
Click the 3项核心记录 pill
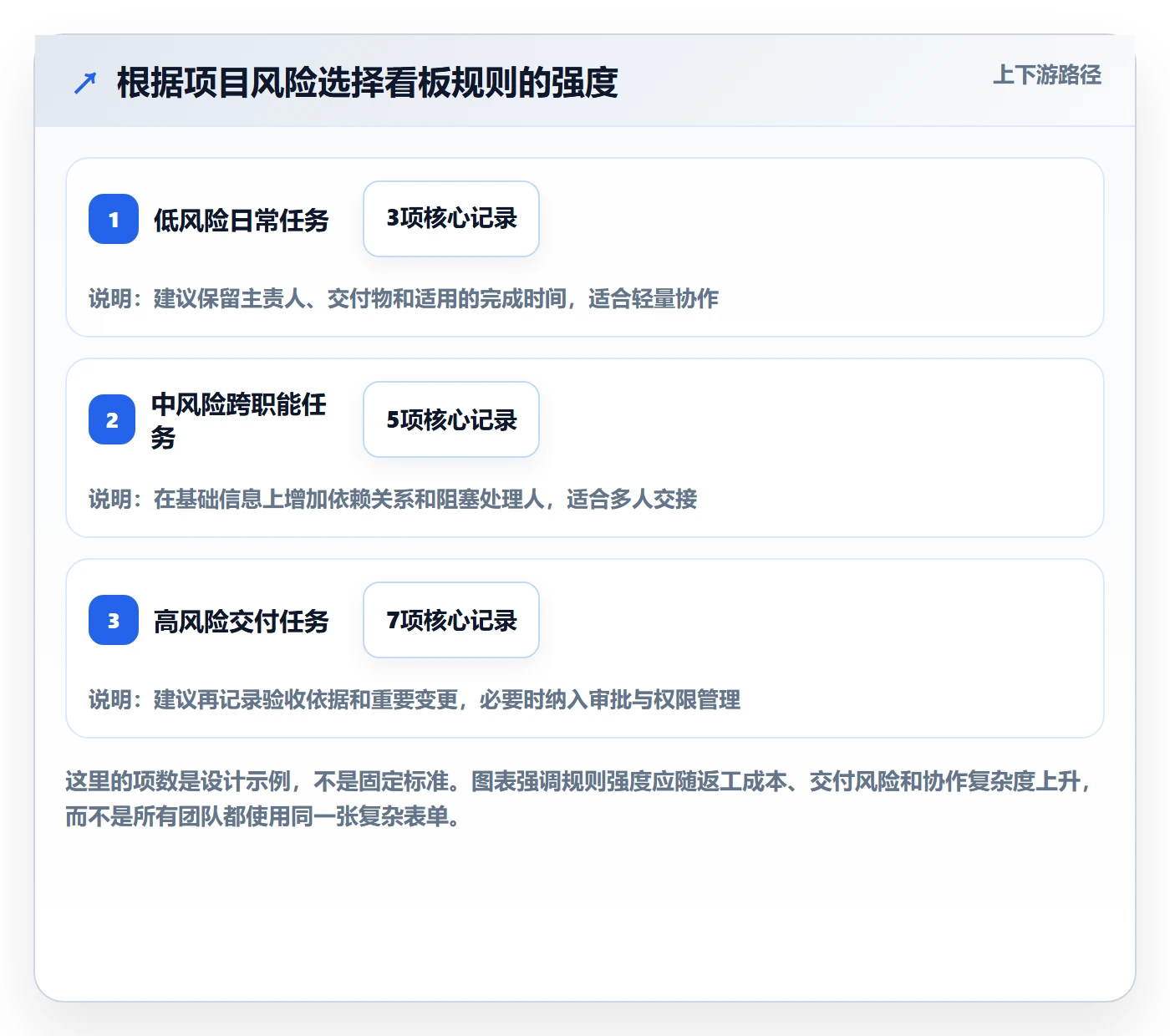pyautogui.click(x=451, y=219)
